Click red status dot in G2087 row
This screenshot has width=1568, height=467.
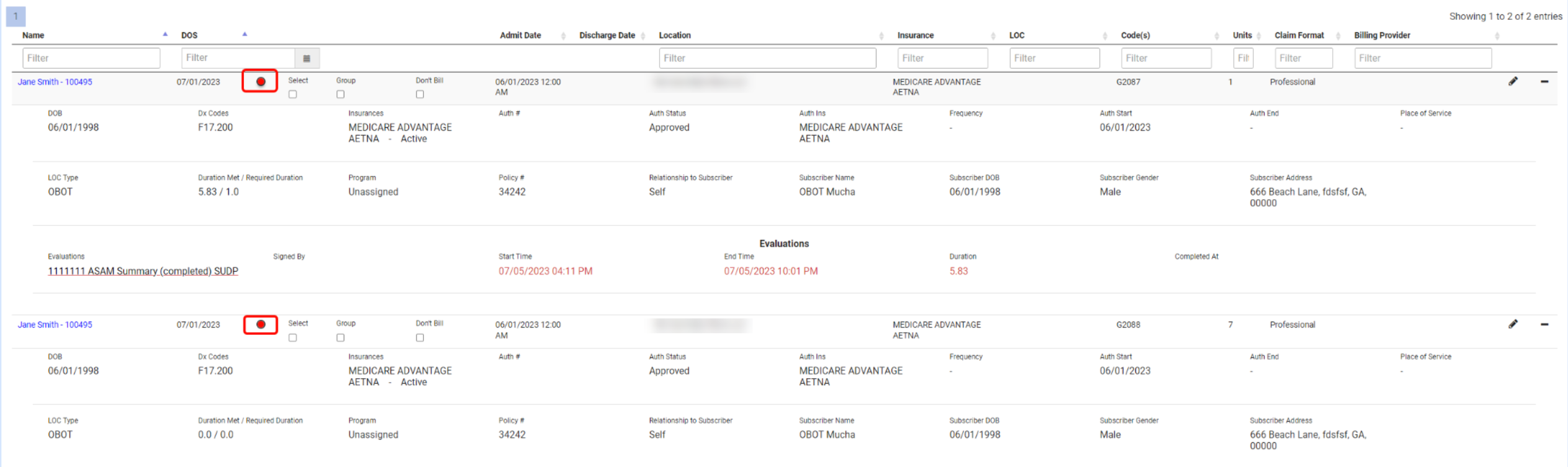[261, 81]
